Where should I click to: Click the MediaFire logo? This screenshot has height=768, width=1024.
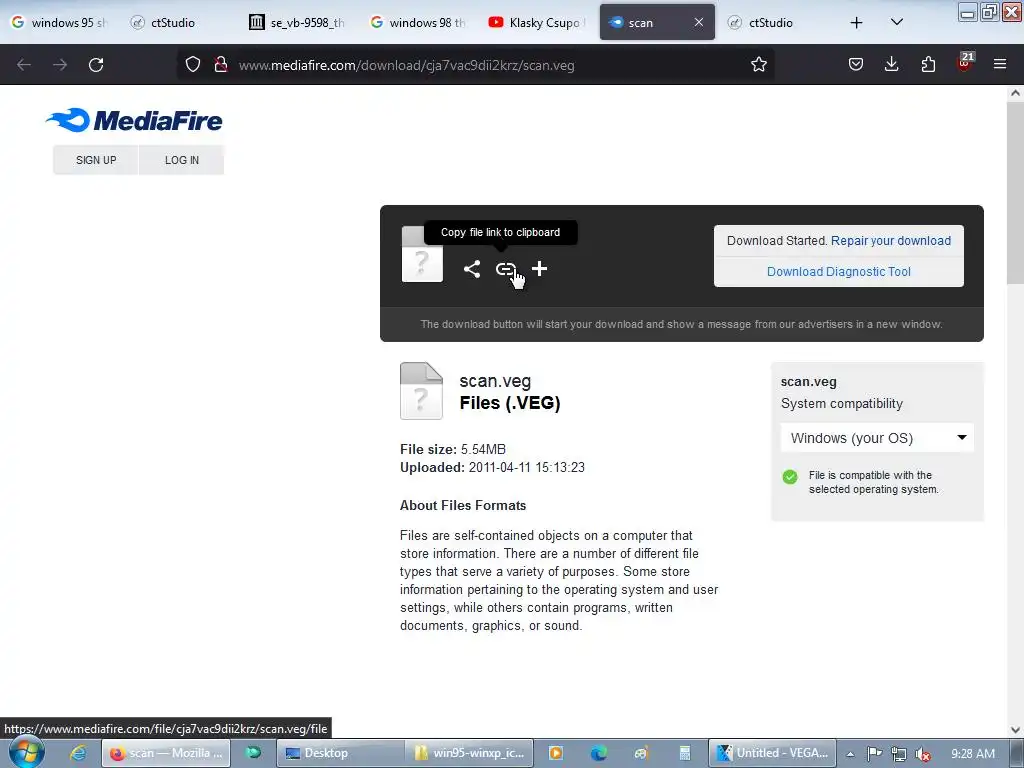(x=134, y=120)
